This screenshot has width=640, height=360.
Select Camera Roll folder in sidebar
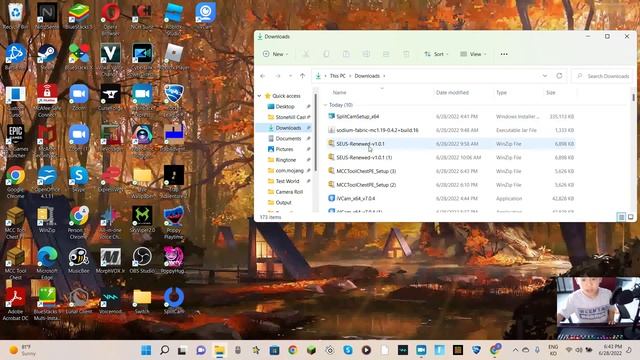[289, 191]
